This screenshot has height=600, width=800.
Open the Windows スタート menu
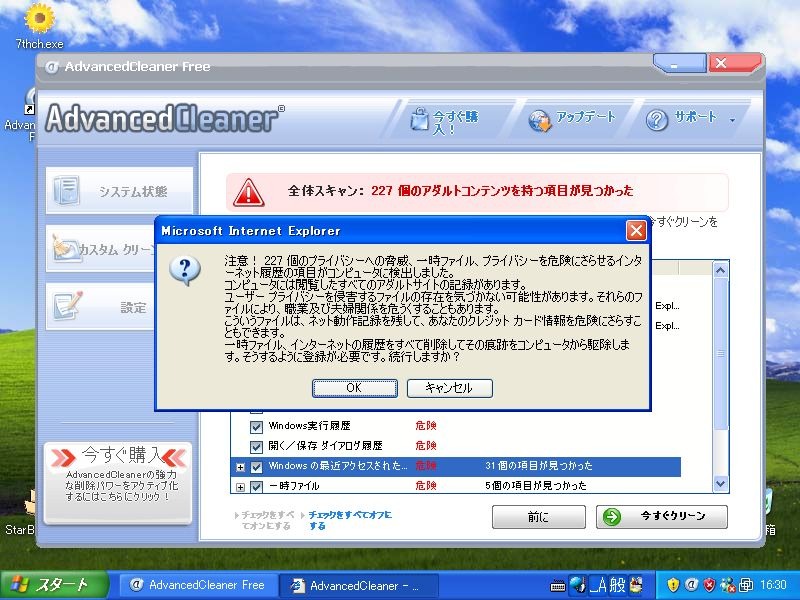pyautogui.click(x=54, y=585)
